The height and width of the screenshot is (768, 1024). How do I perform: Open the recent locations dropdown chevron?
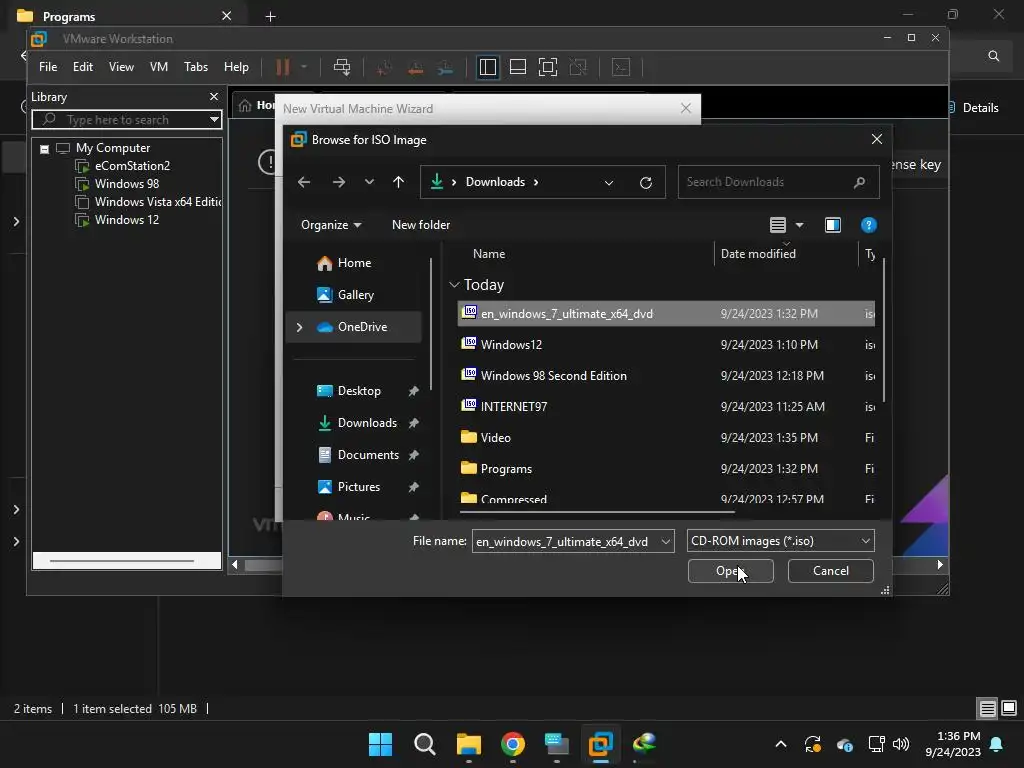pyautogui.click(x=369, y=182)
